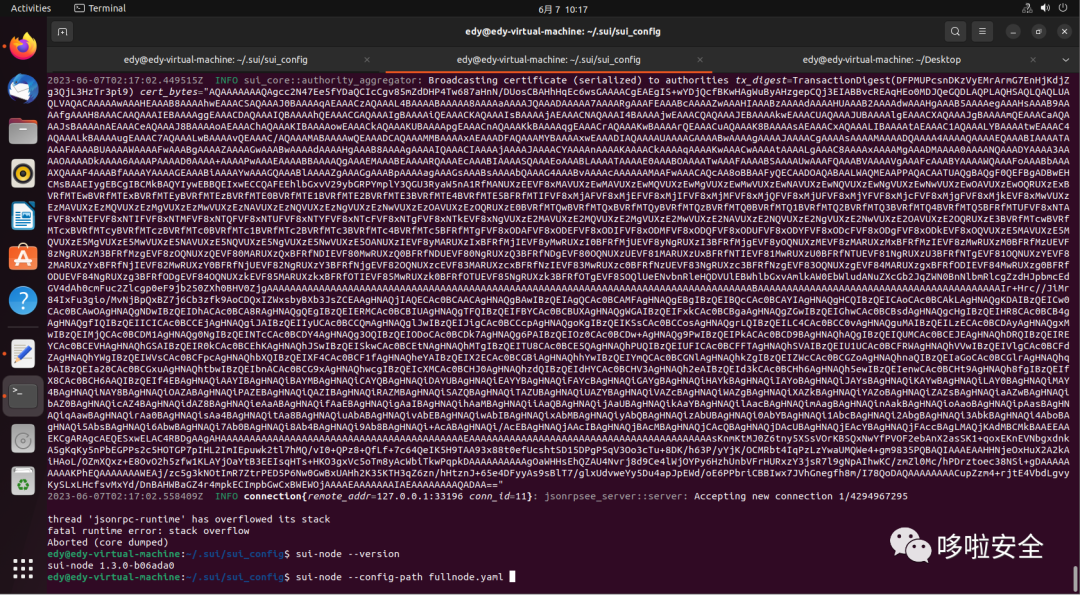Screen dimensions: 1080x595
Task: Open the Terminal app menu in the top bar
Action: [x=100, y=8]
